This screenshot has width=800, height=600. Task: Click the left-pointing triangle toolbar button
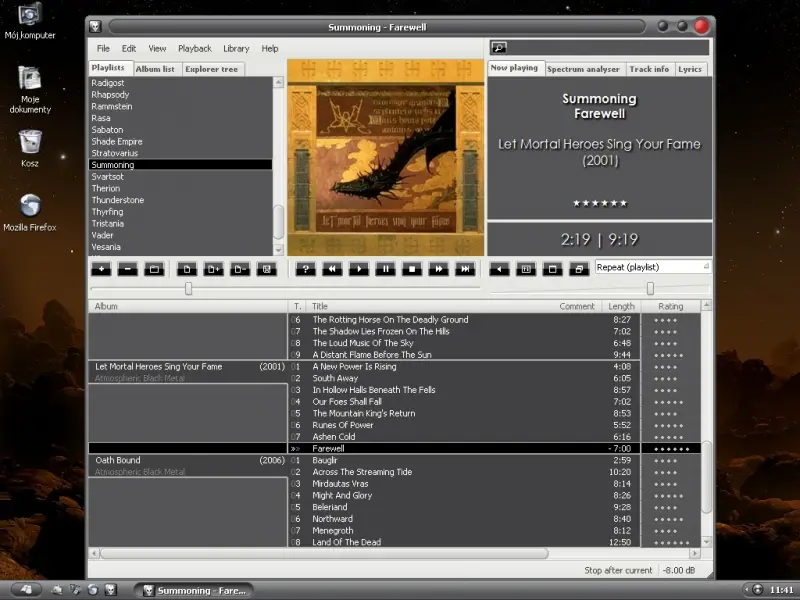click(499, 269)
